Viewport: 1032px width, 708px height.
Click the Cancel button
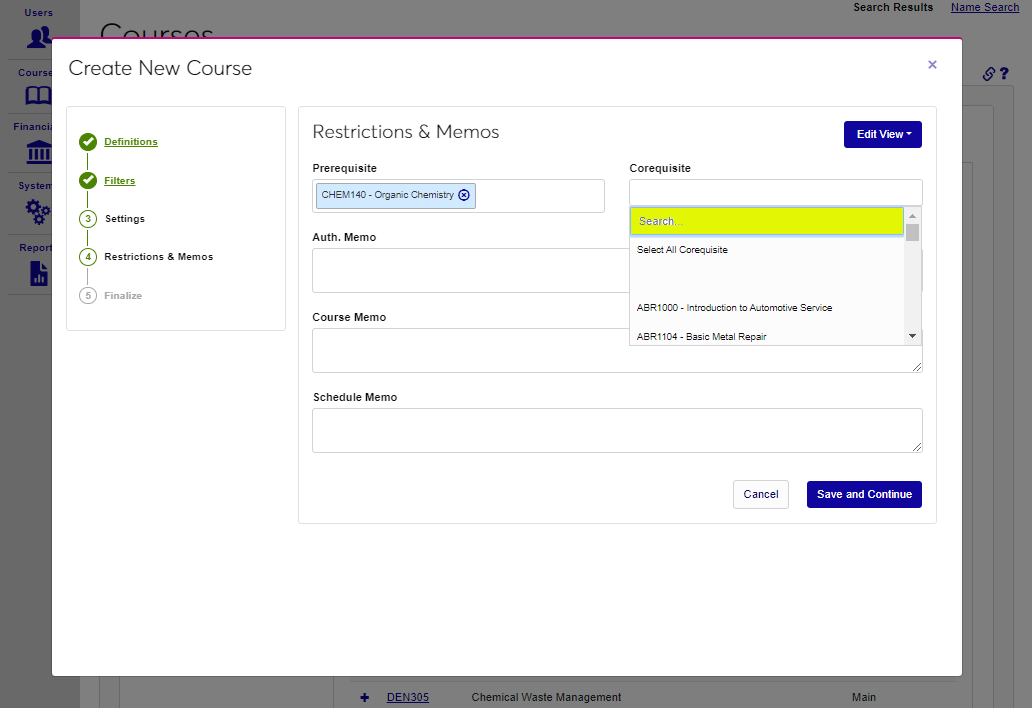coord(760,494)
